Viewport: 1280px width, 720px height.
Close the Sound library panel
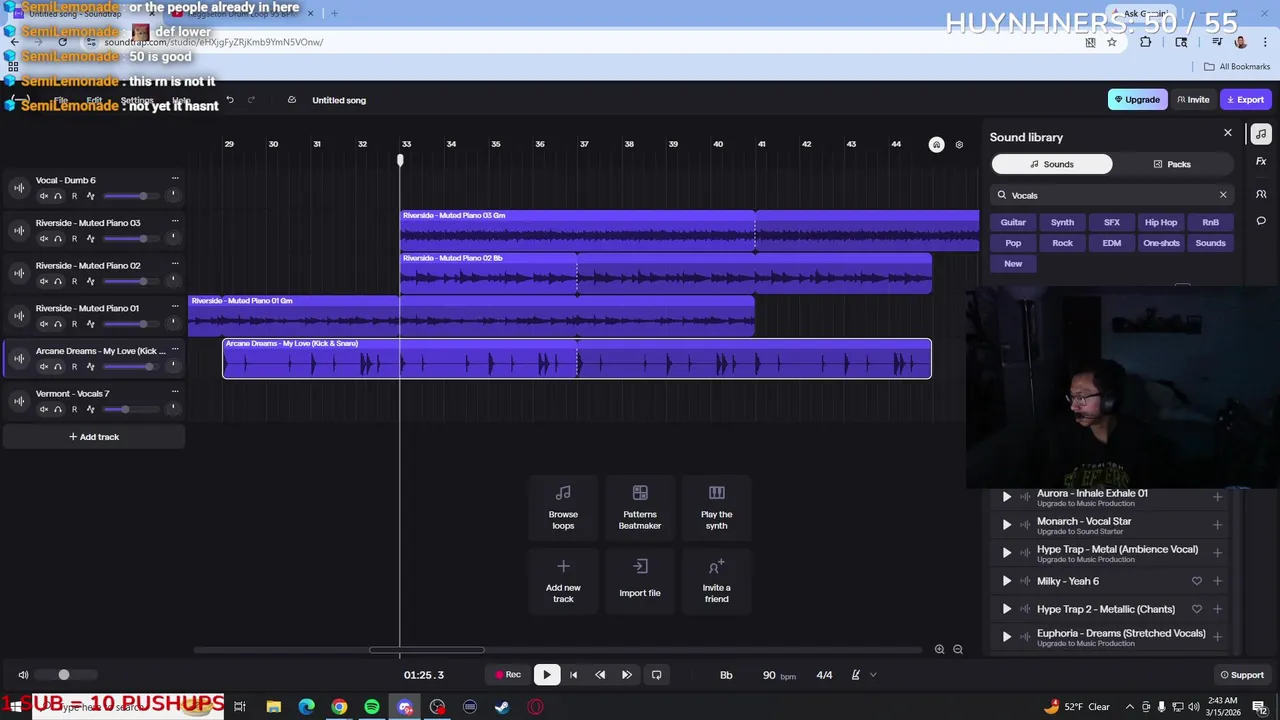point(1228,133)
